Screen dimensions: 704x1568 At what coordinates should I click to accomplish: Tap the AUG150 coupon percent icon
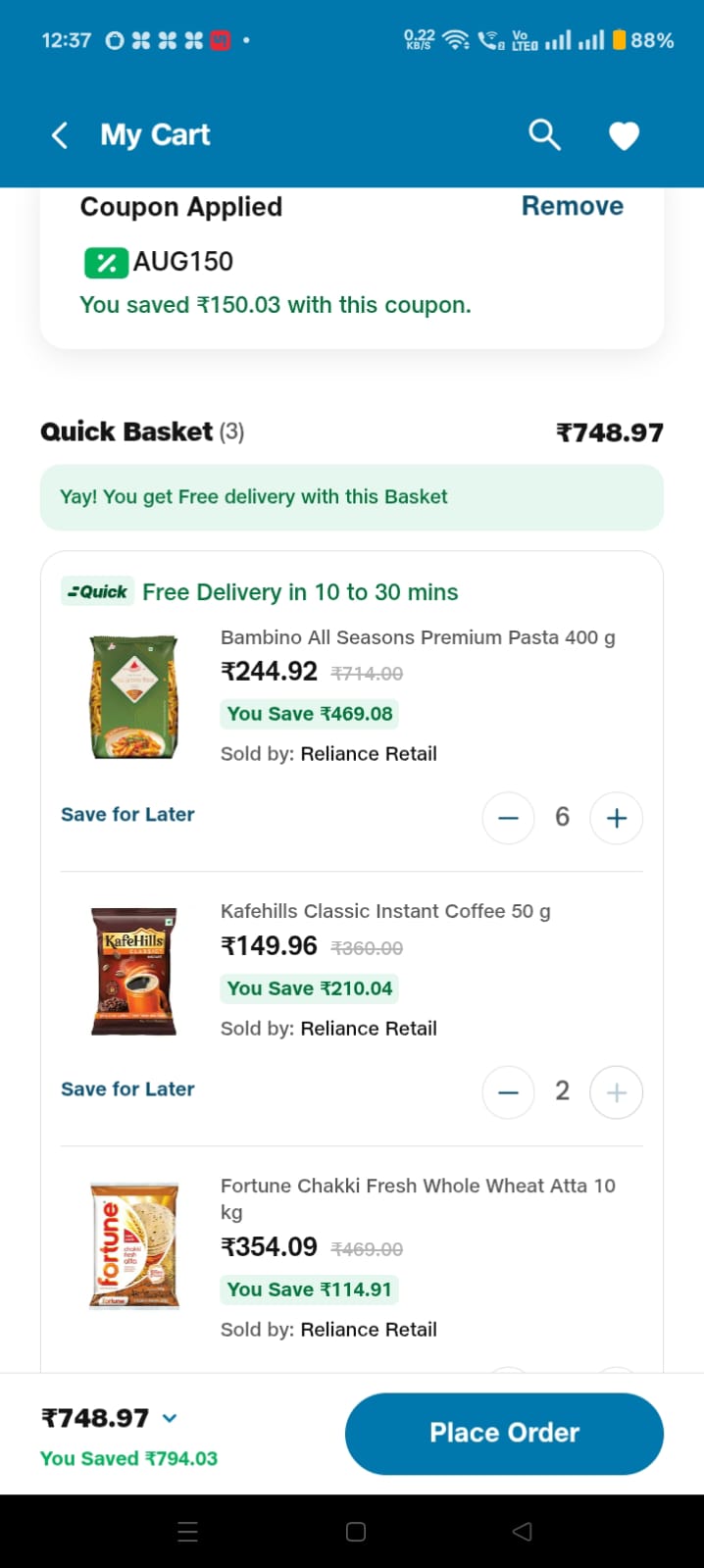[106, 262]
